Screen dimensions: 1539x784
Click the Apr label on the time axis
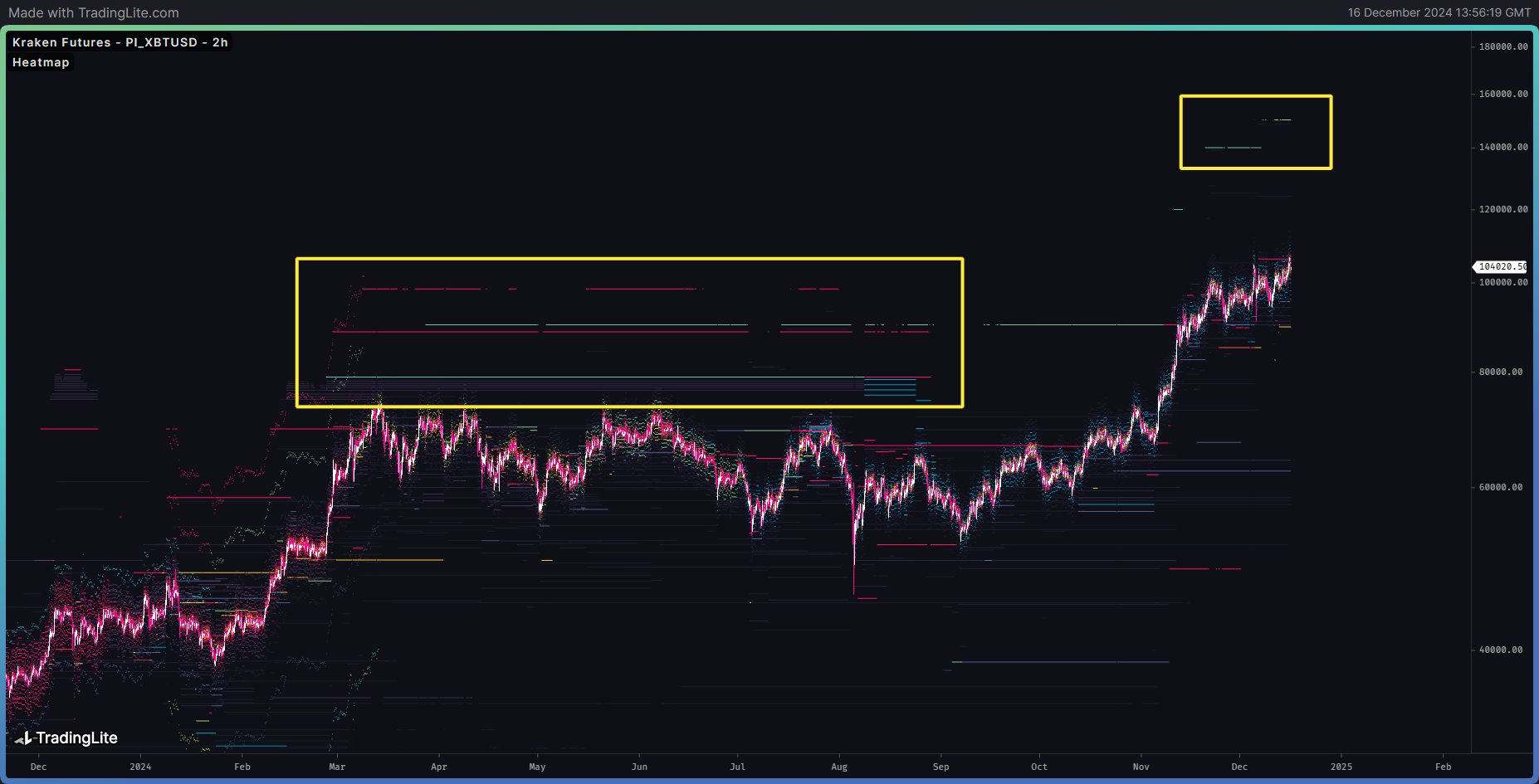click(x=439, y=767)
